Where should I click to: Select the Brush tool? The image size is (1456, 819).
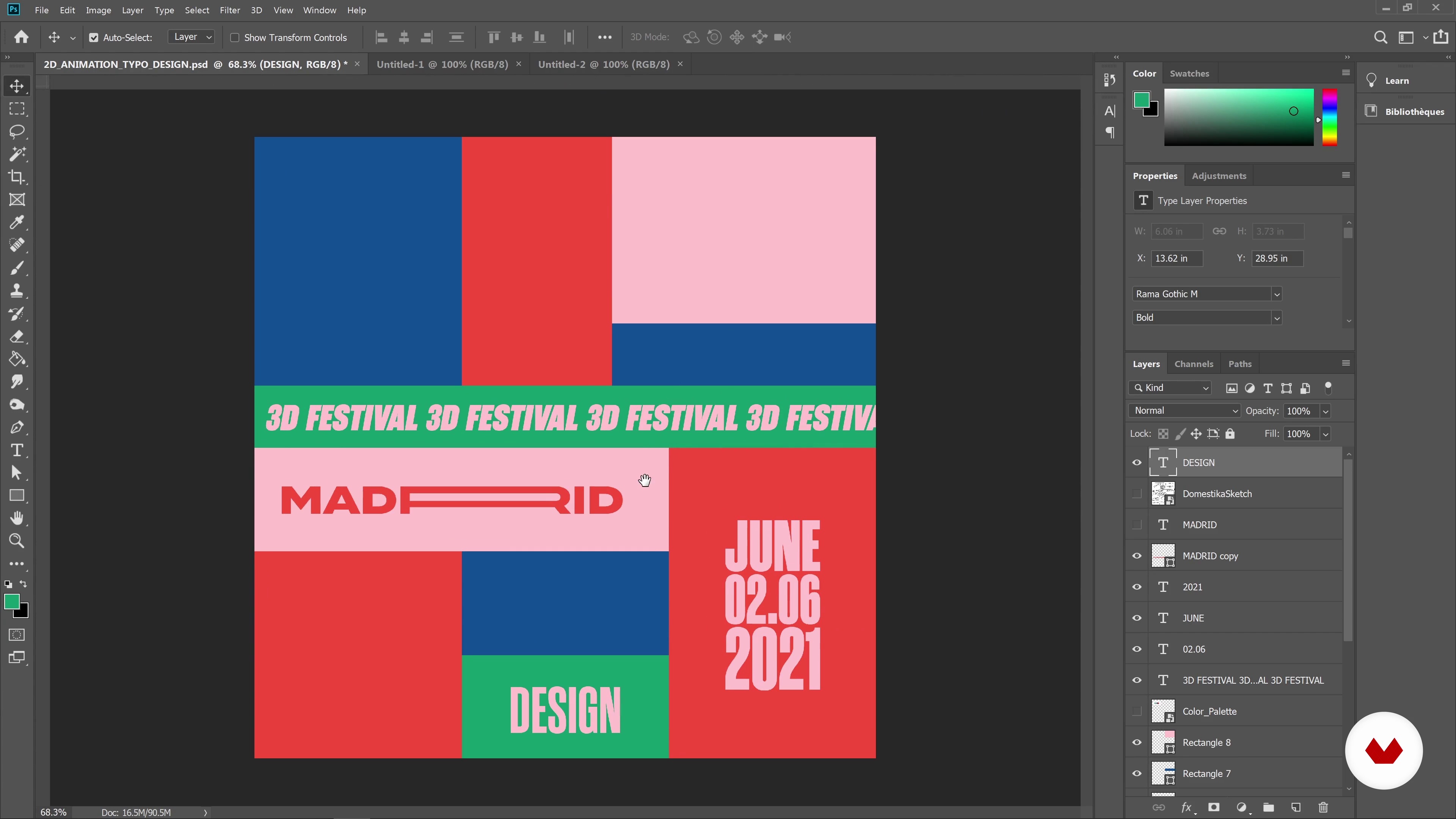click(x=17, y=268)
